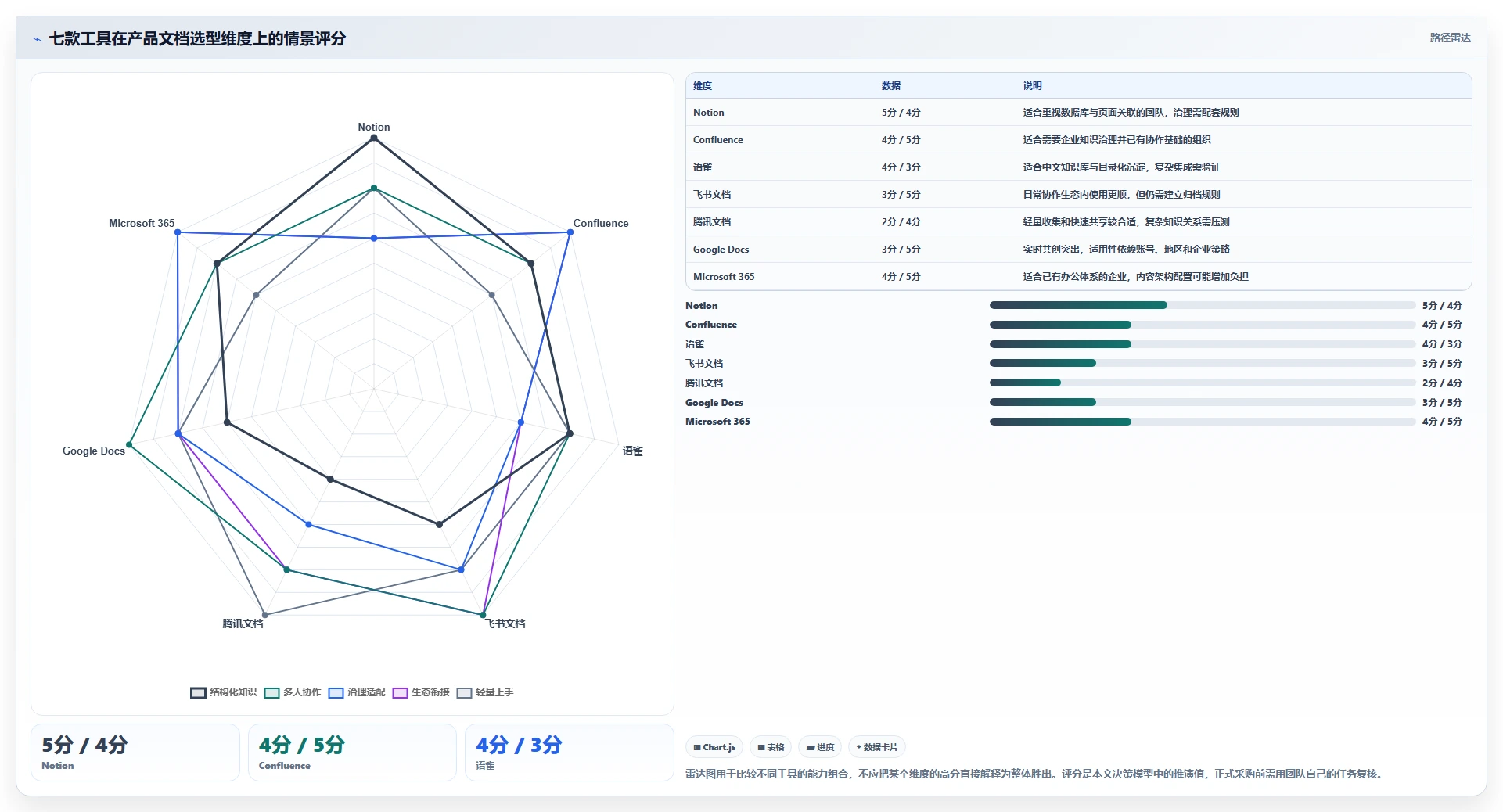Click the teal data point at Google Docs tip
Screen dimensions: 1503x812
point(129,445)
